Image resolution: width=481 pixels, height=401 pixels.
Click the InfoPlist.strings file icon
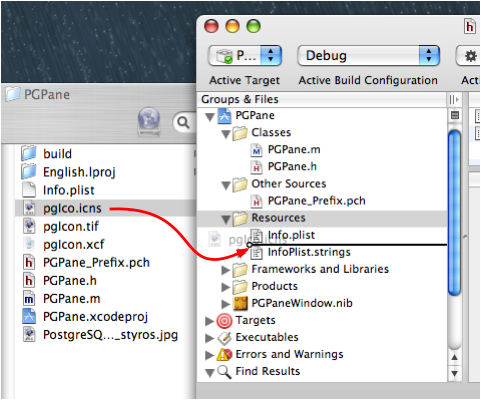(x=256, y=252)
